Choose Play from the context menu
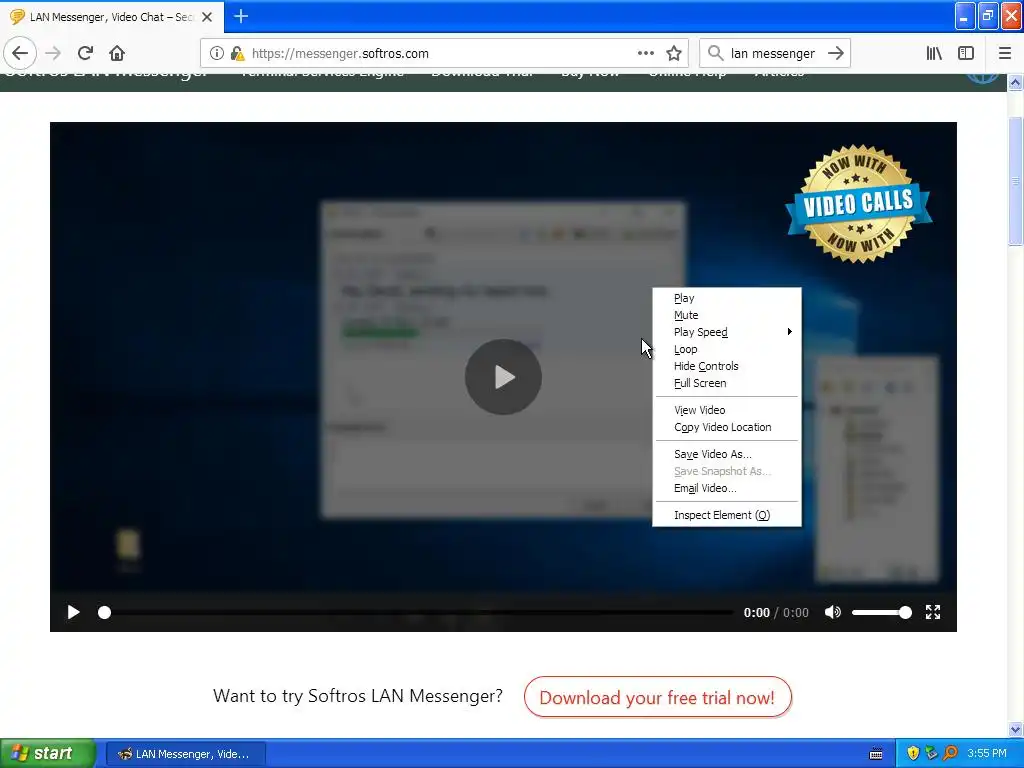Image resolution: width=1024 pixels, height=768 pixels. pyautogui.click(x=727, y=298)
